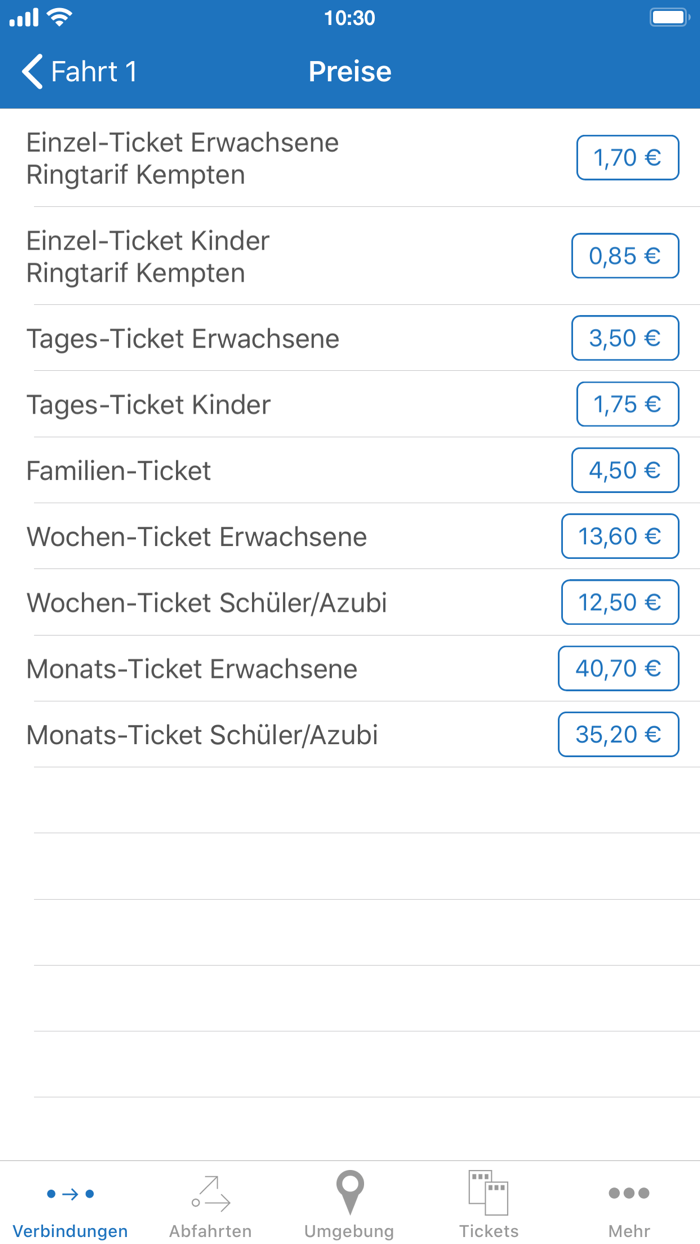Select the 1,70 € Einzel-Ticket Erwachsene price
The image size is (700, 1244).
pos(627,157)
